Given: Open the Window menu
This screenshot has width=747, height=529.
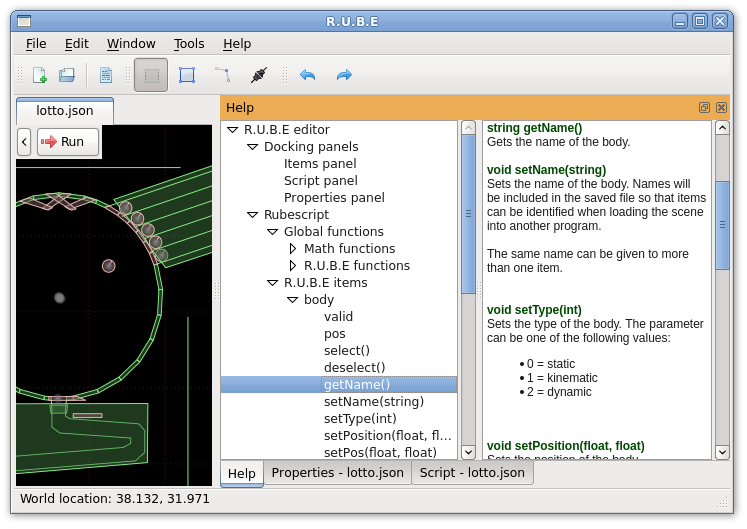Looking at the screenshot, I should pos(131,44).
